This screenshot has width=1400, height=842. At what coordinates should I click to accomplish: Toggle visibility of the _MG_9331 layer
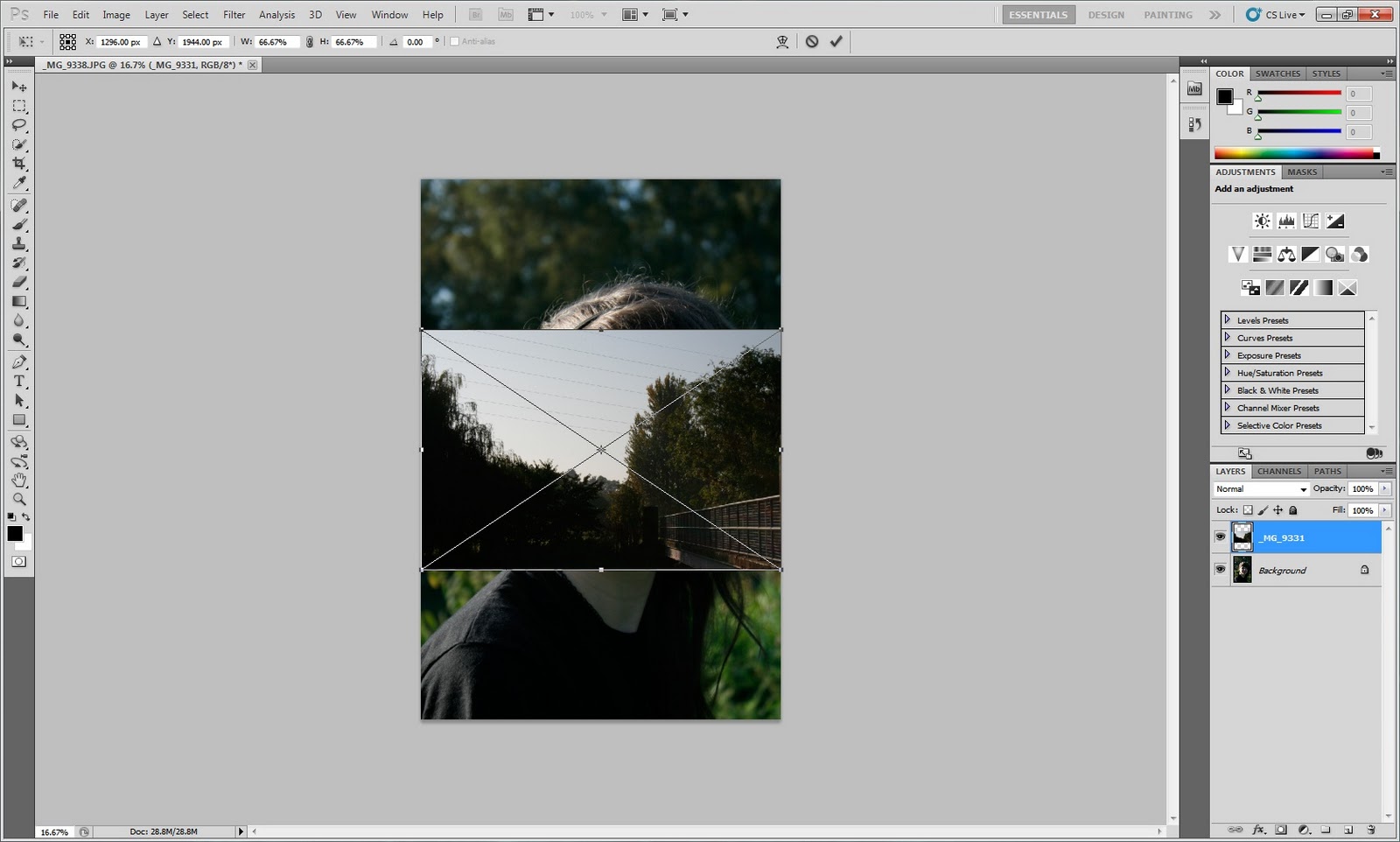click(1220, 537)
